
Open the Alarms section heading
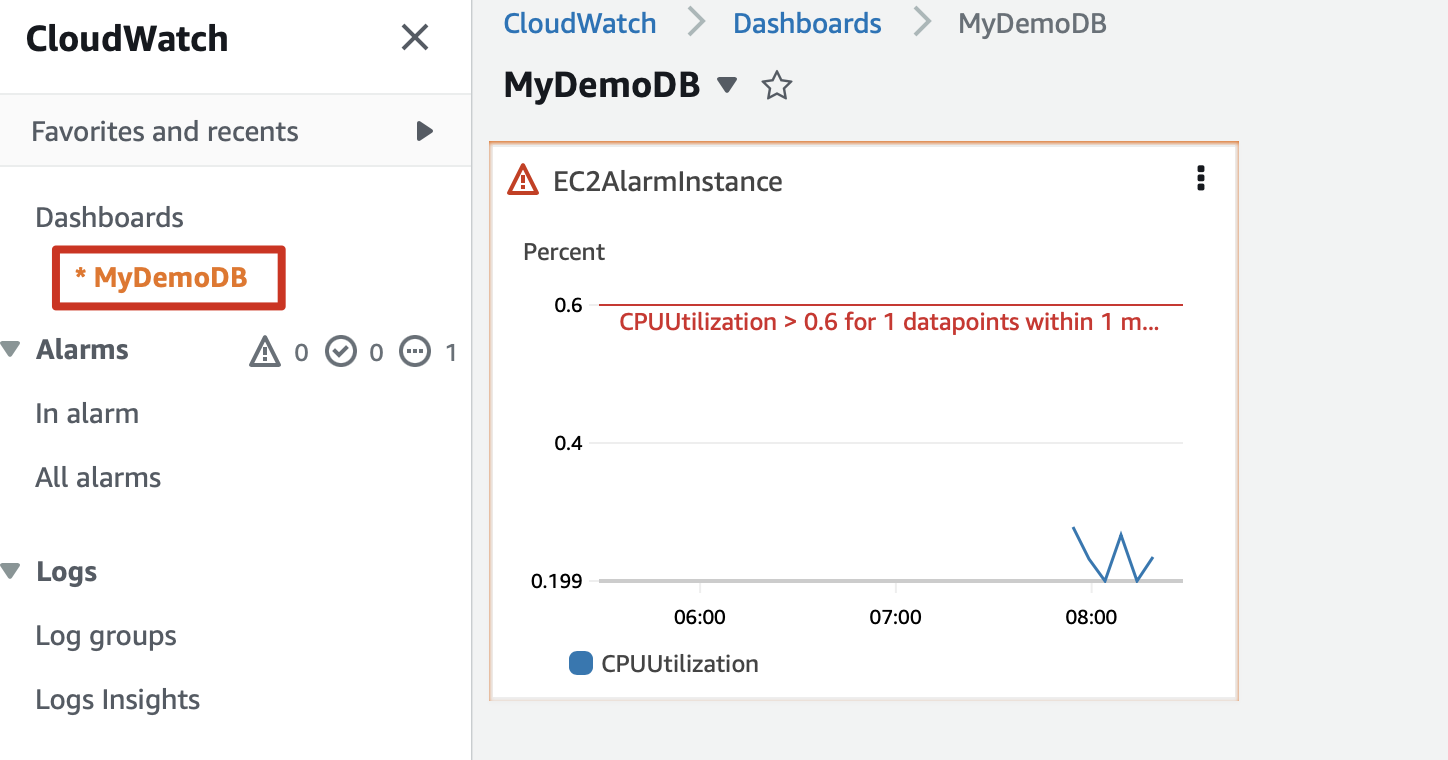83,350
